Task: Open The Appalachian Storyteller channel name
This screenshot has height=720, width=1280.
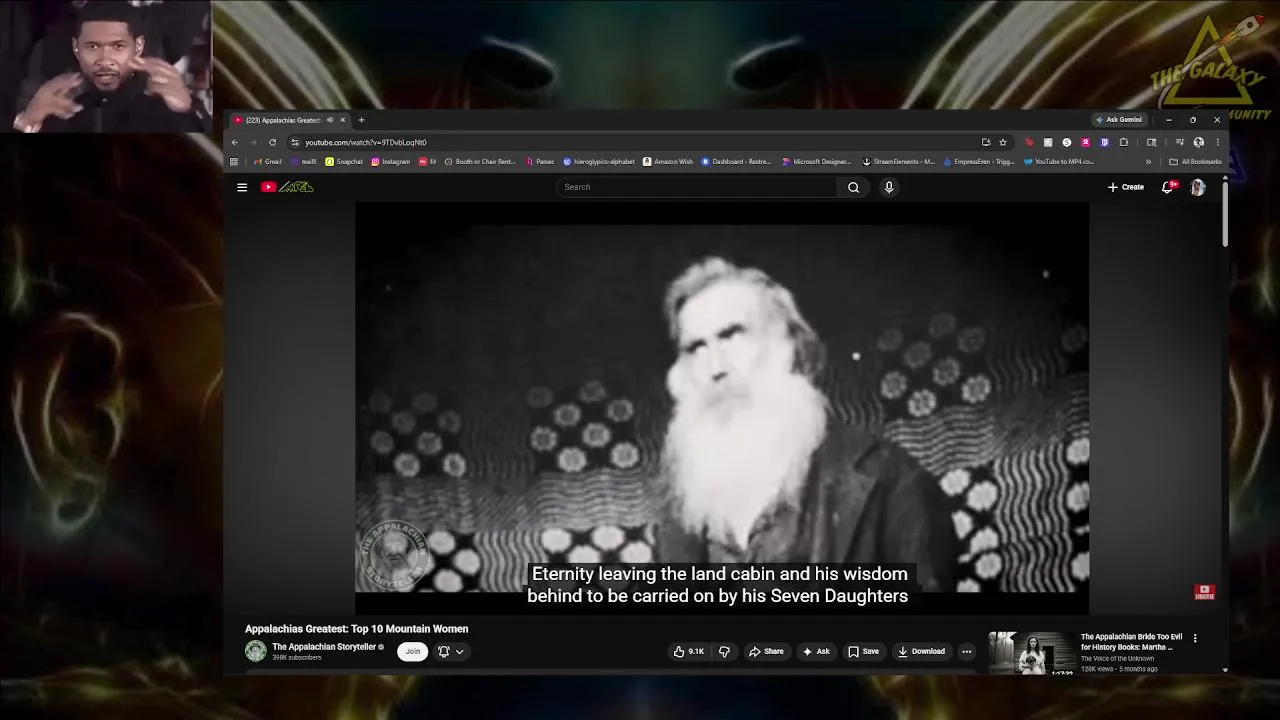Action: (x=324, y=647)
